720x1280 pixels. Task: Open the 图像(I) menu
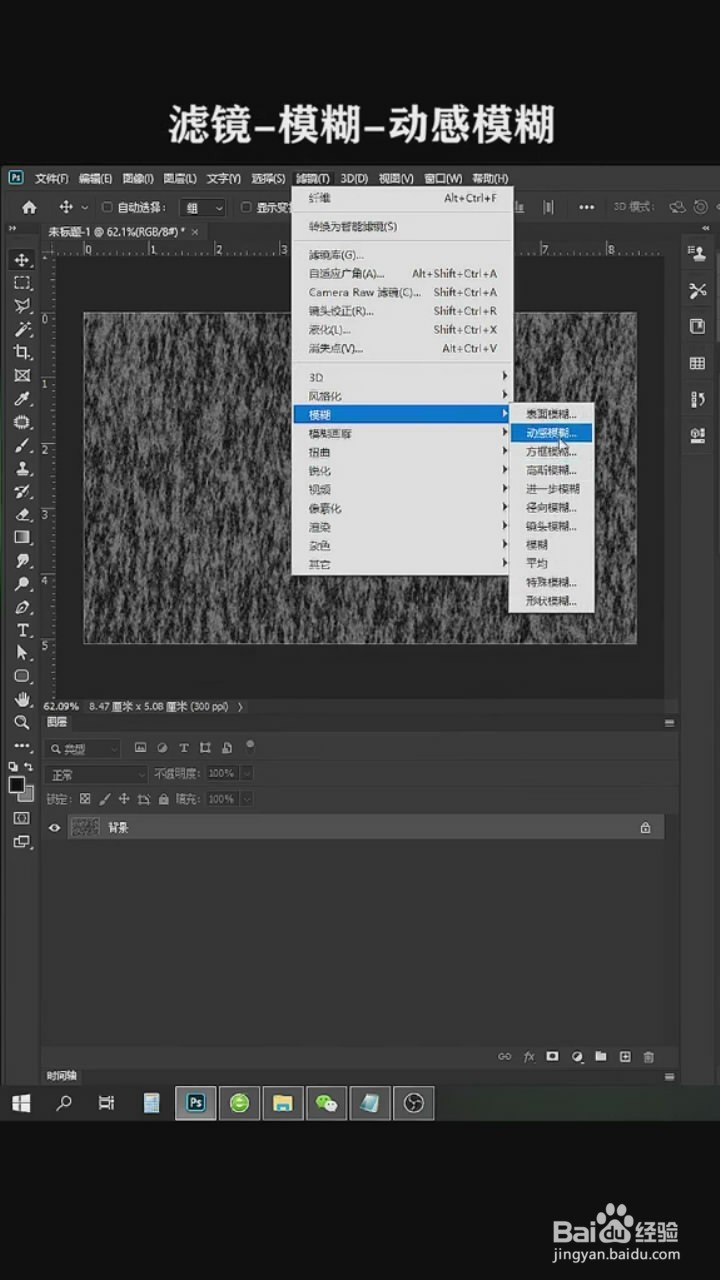coord(138,179)
